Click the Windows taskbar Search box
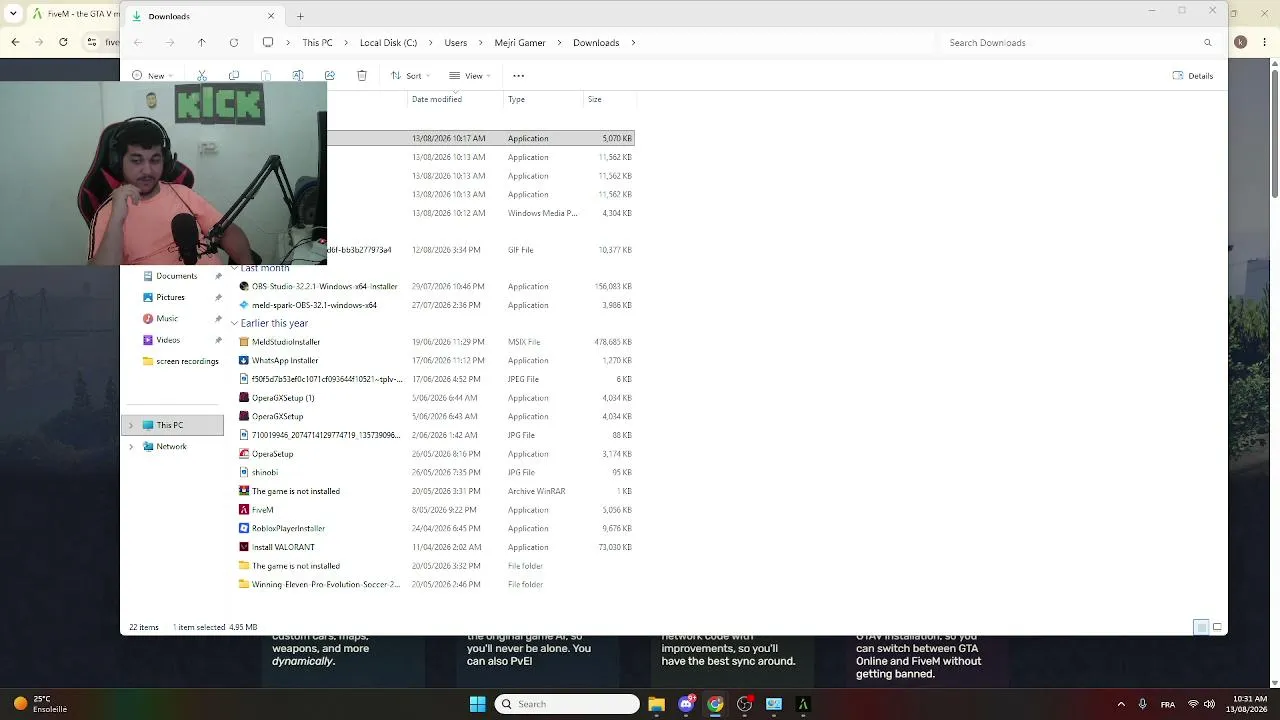 click(567, 704)
